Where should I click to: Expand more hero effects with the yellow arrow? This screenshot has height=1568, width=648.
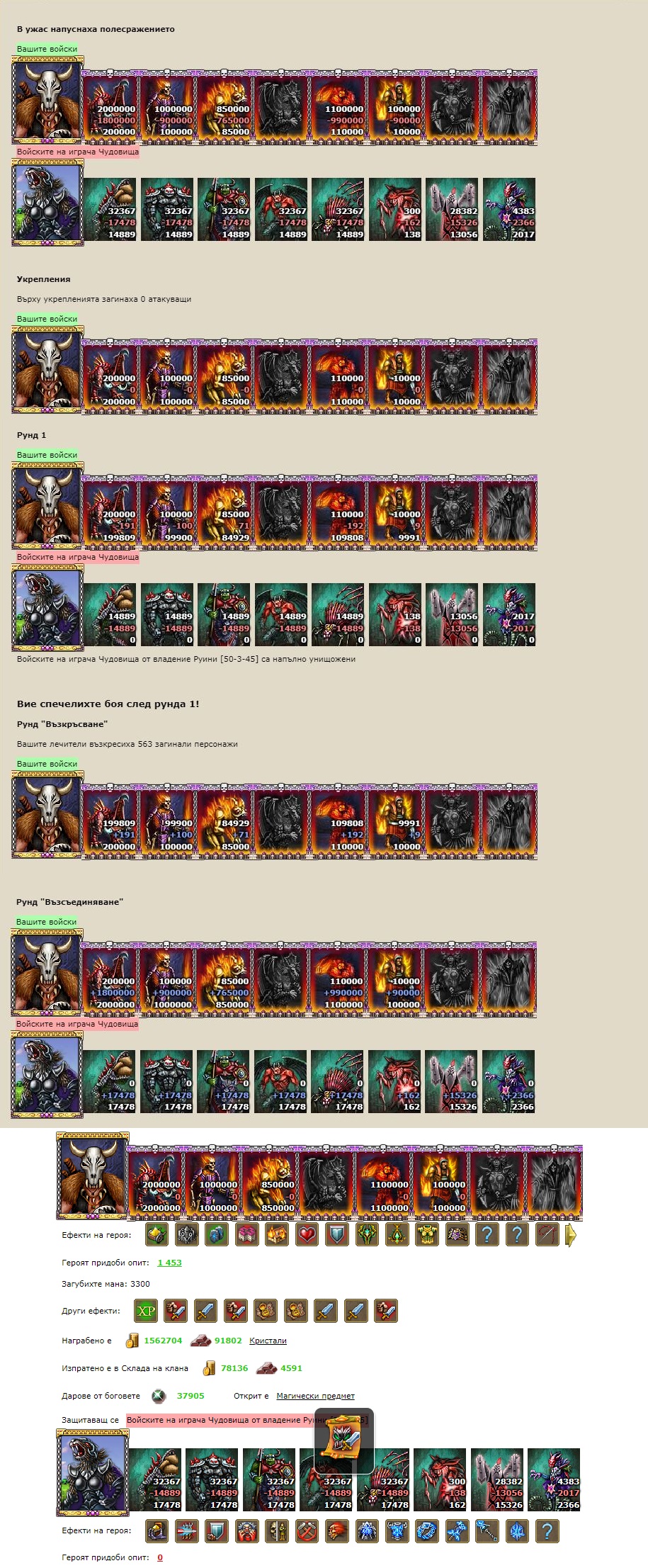click(571, 1235)
